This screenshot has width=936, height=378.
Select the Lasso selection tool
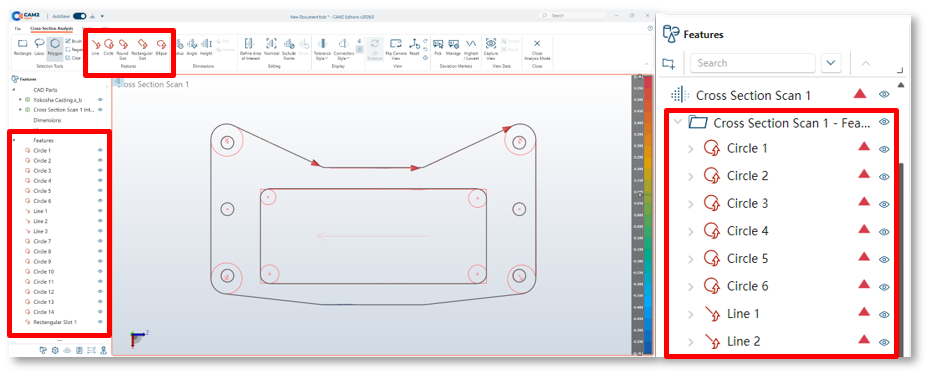(39, 47)
